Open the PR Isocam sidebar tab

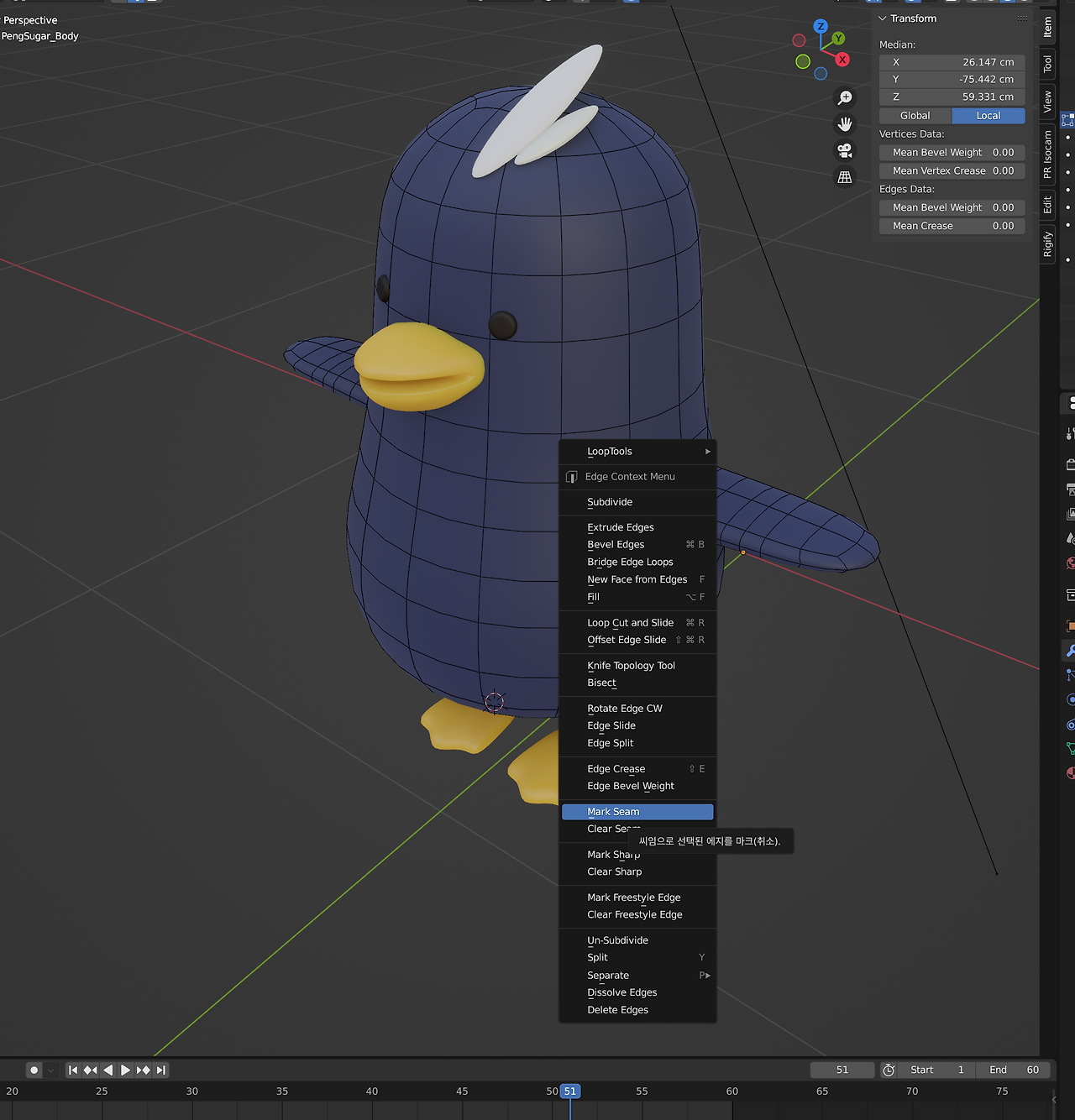pyautogui.click(x=1047, y=154)
